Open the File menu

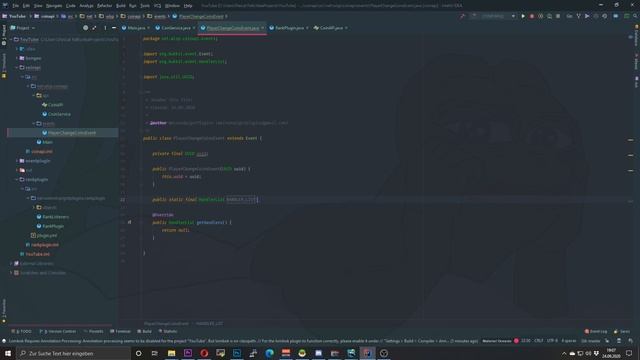click(16, 6)
